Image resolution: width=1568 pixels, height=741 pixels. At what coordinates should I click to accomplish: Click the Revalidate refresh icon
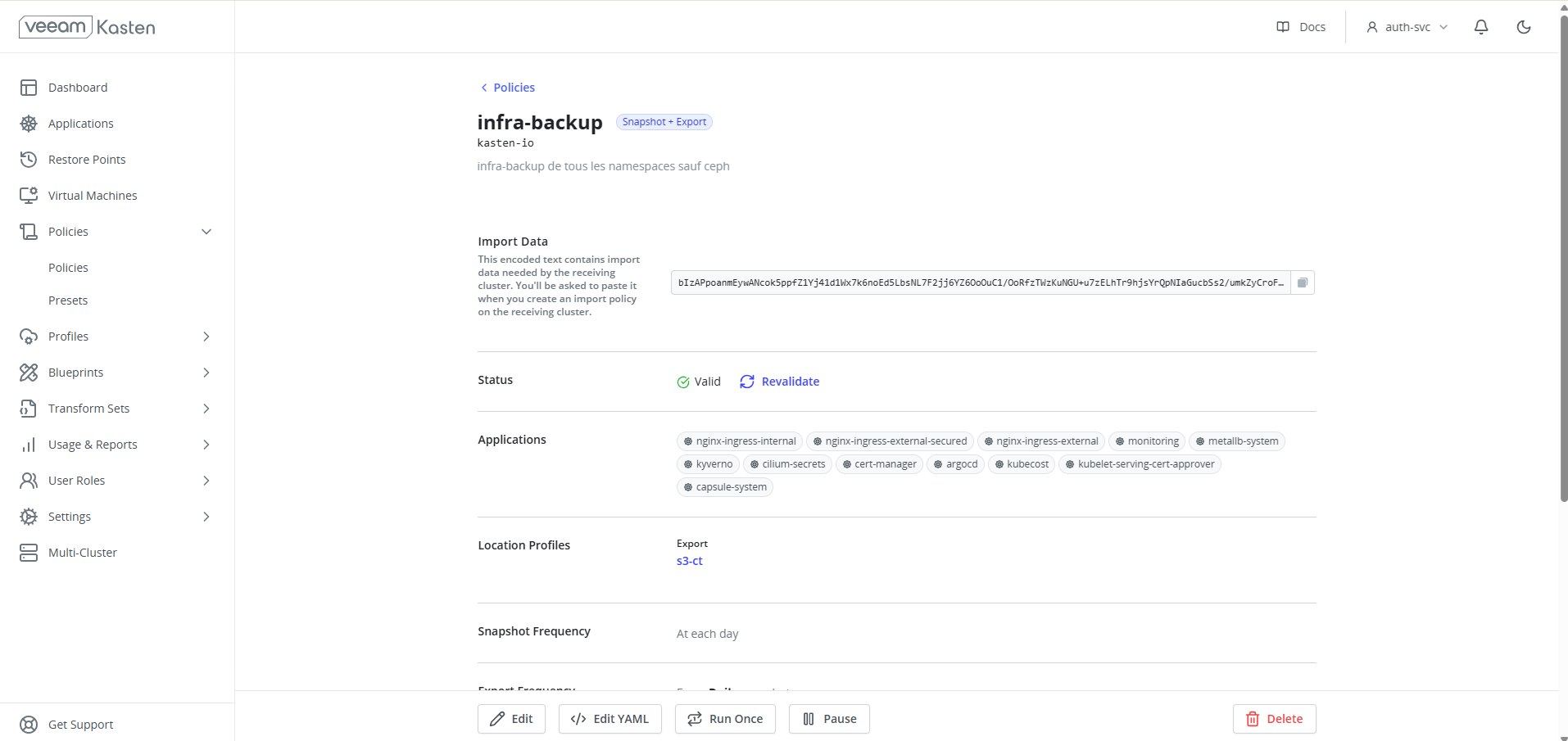[746, 382]
